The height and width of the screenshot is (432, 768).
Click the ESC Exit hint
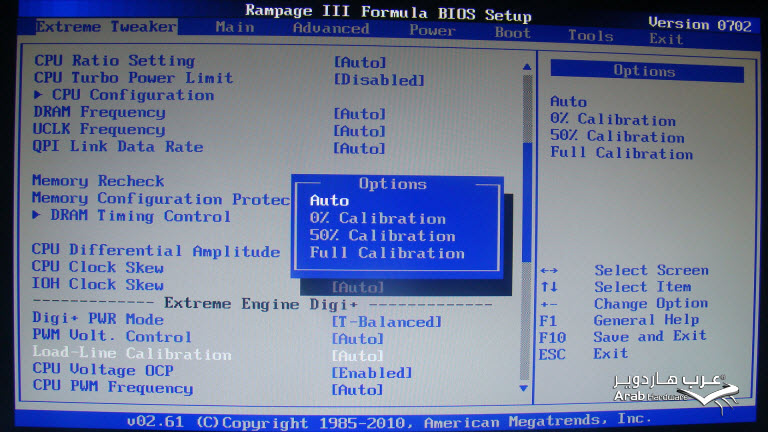point(583,354)
